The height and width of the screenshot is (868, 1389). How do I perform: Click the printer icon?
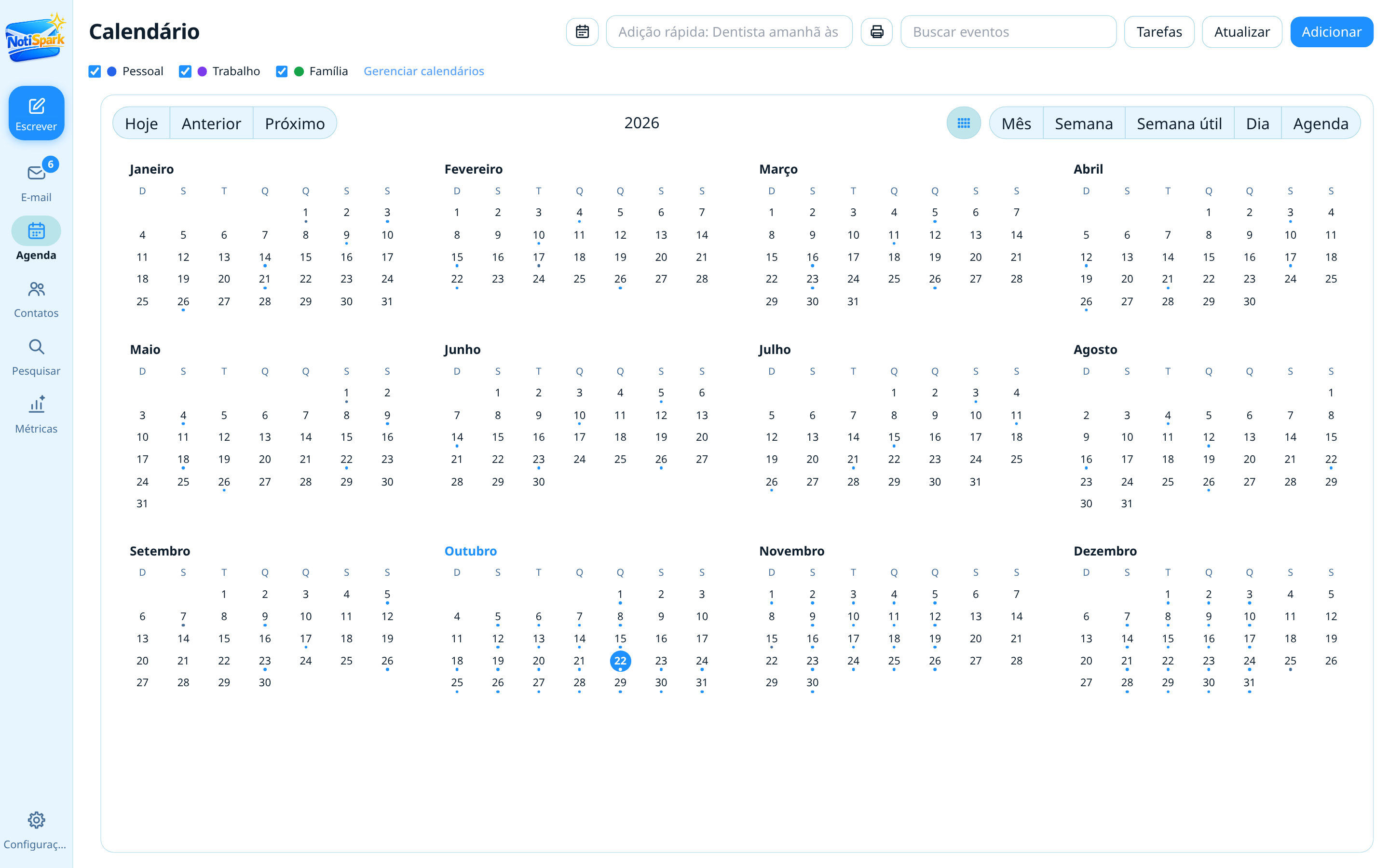coord(876,31)
